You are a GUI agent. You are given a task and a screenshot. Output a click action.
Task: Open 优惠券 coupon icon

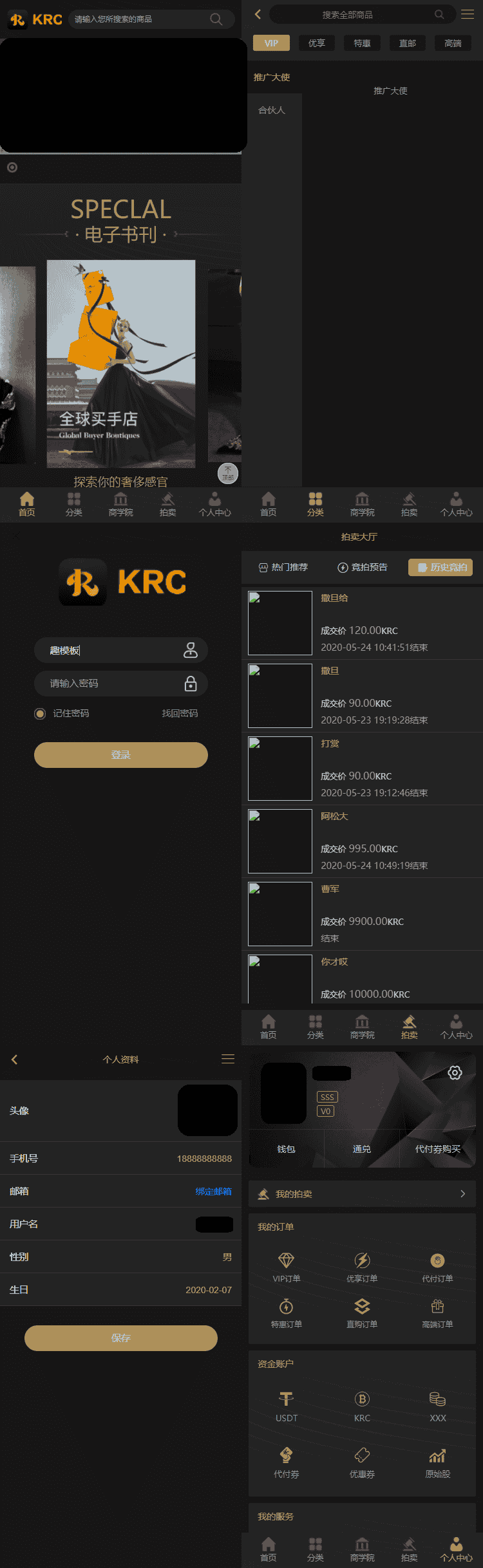pyautogui.click(x=362, y=1455)
